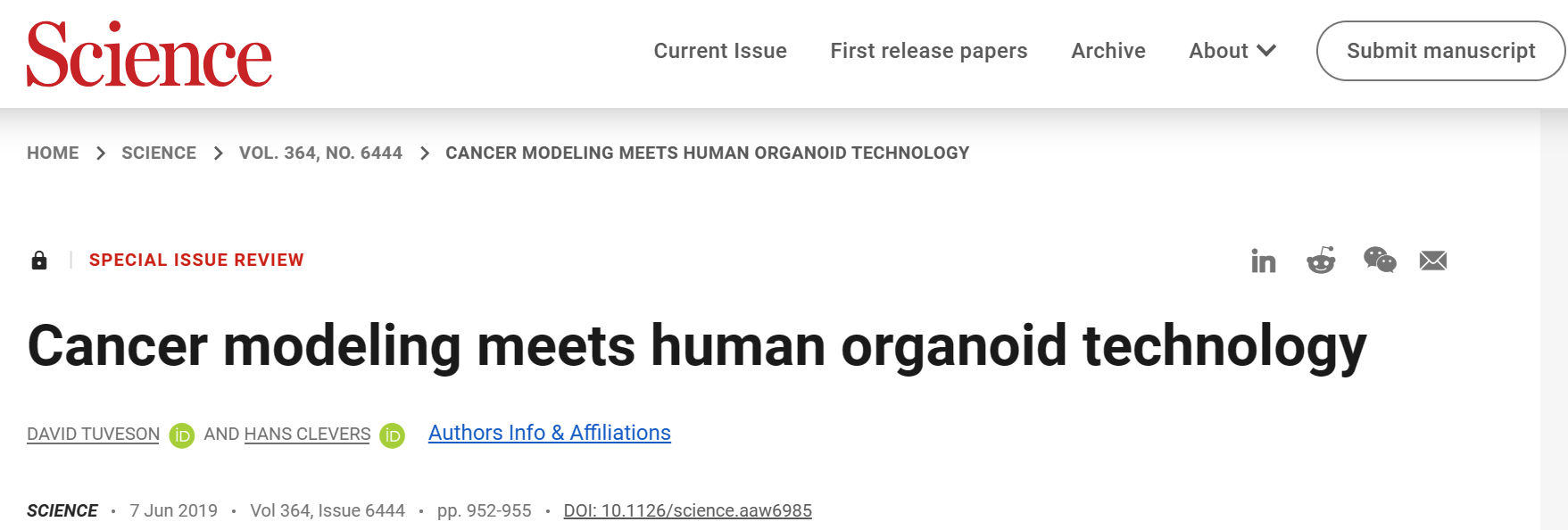Go to the Archive section
The height and width of the screenshot is (530, 1568).
click(1108, 51)
